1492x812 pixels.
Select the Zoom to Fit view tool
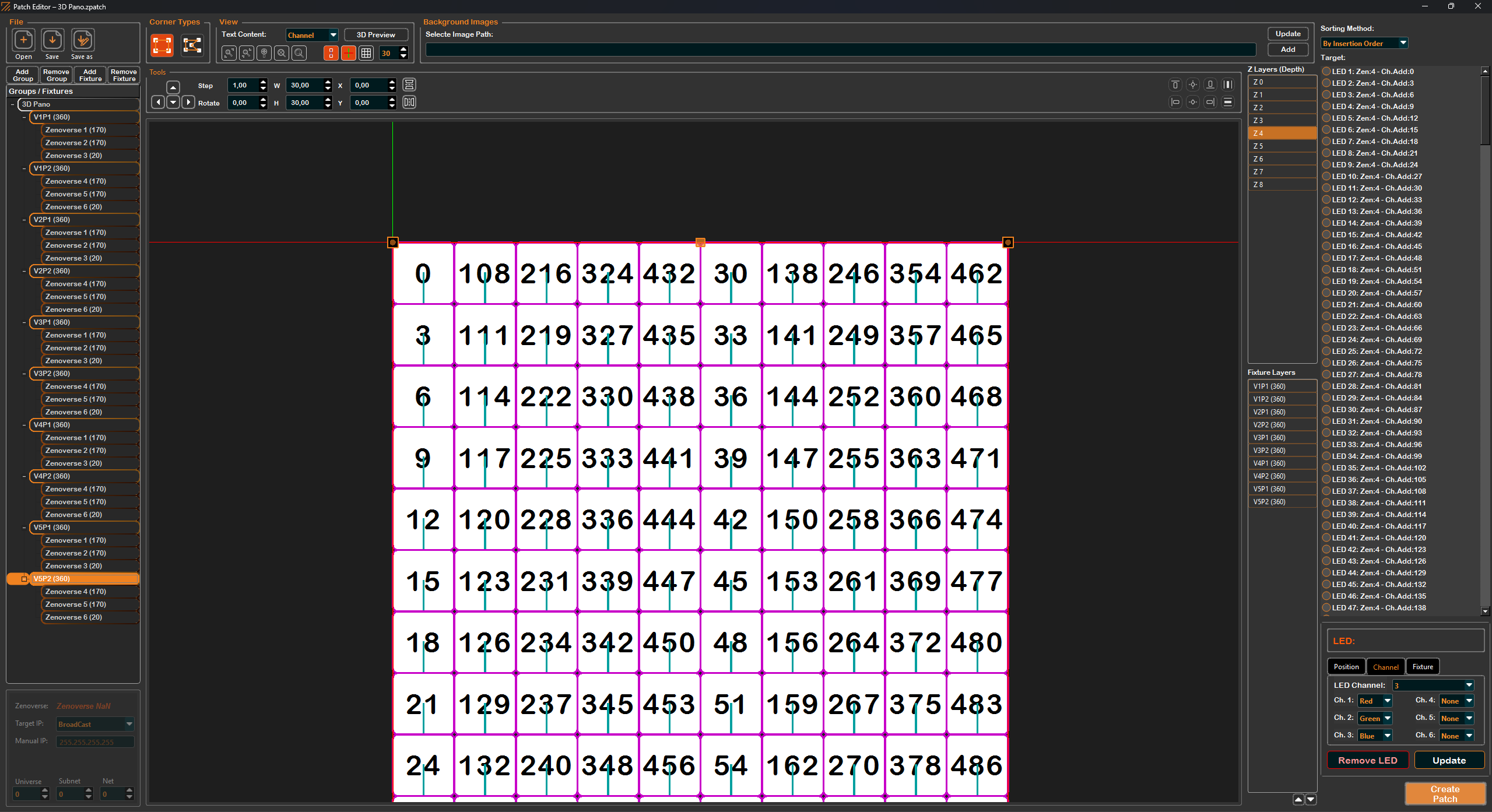pyautogui.click(x=281, y=53)
